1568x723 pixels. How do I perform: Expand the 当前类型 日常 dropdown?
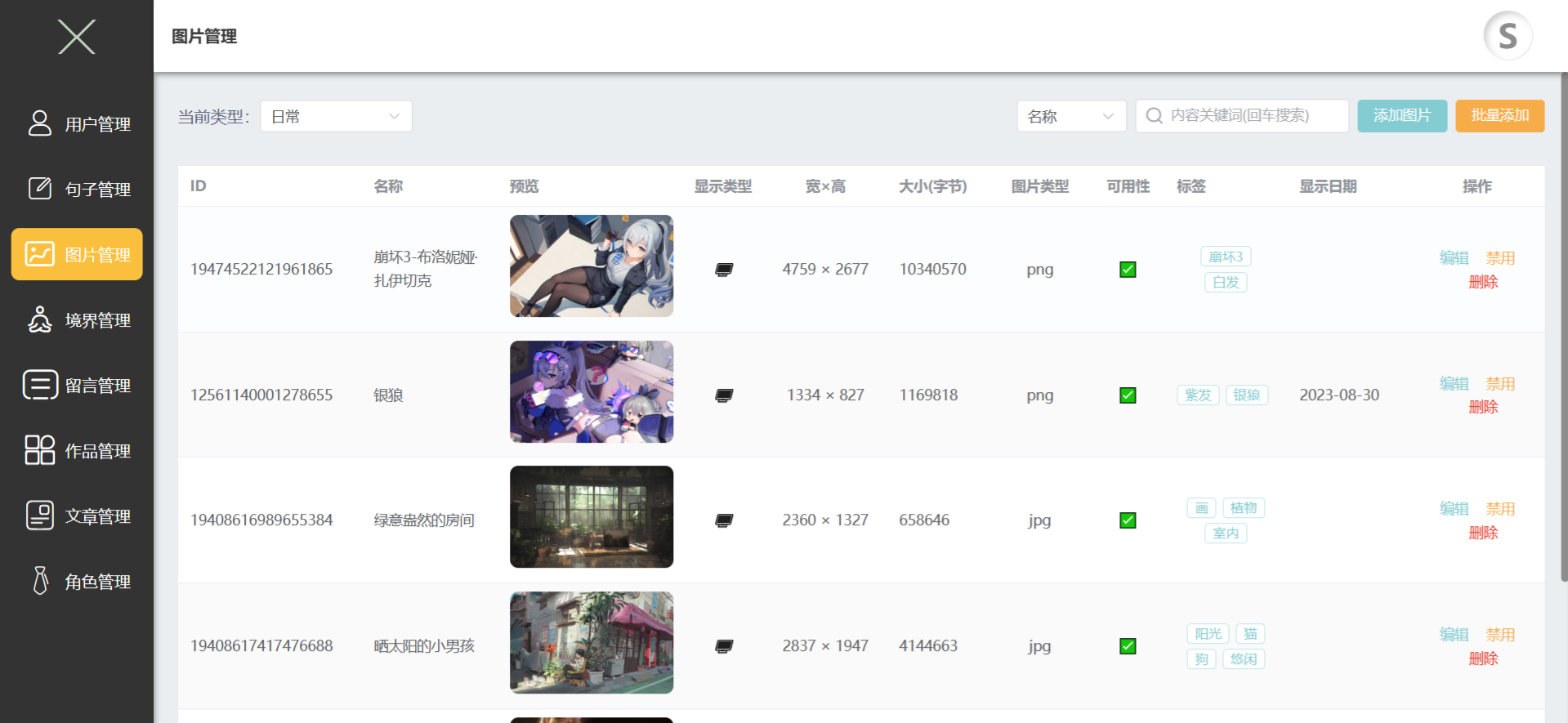(x=336, y=116)
